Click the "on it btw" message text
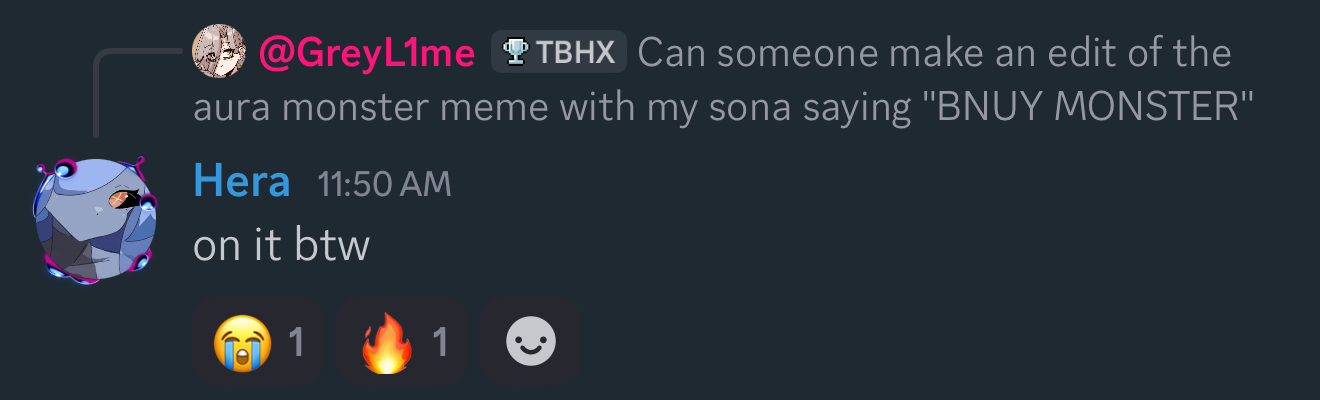1320x400 pixels. click(281, 245)
